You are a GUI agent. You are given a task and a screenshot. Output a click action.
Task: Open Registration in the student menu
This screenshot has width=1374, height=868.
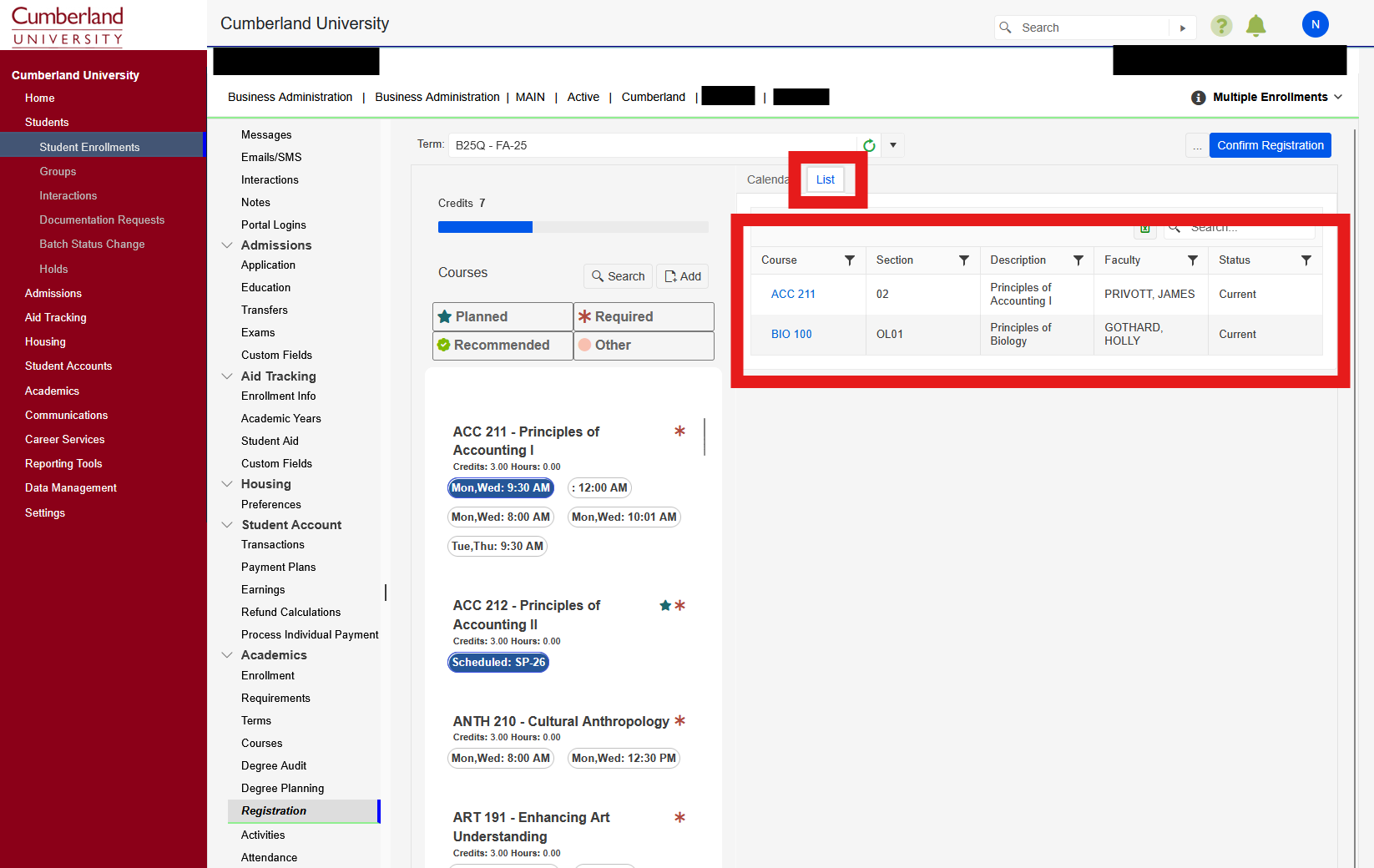pyautogui.click(x=304, y=811)
